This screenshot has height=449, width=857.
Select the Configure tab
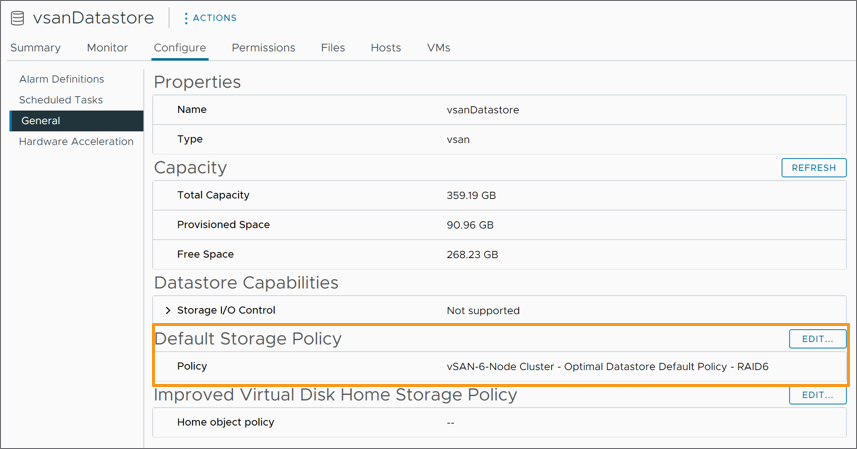[180, 48]
